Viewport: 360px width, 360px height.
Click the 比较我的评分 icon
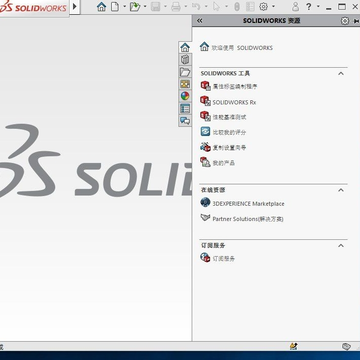(205, 132)
